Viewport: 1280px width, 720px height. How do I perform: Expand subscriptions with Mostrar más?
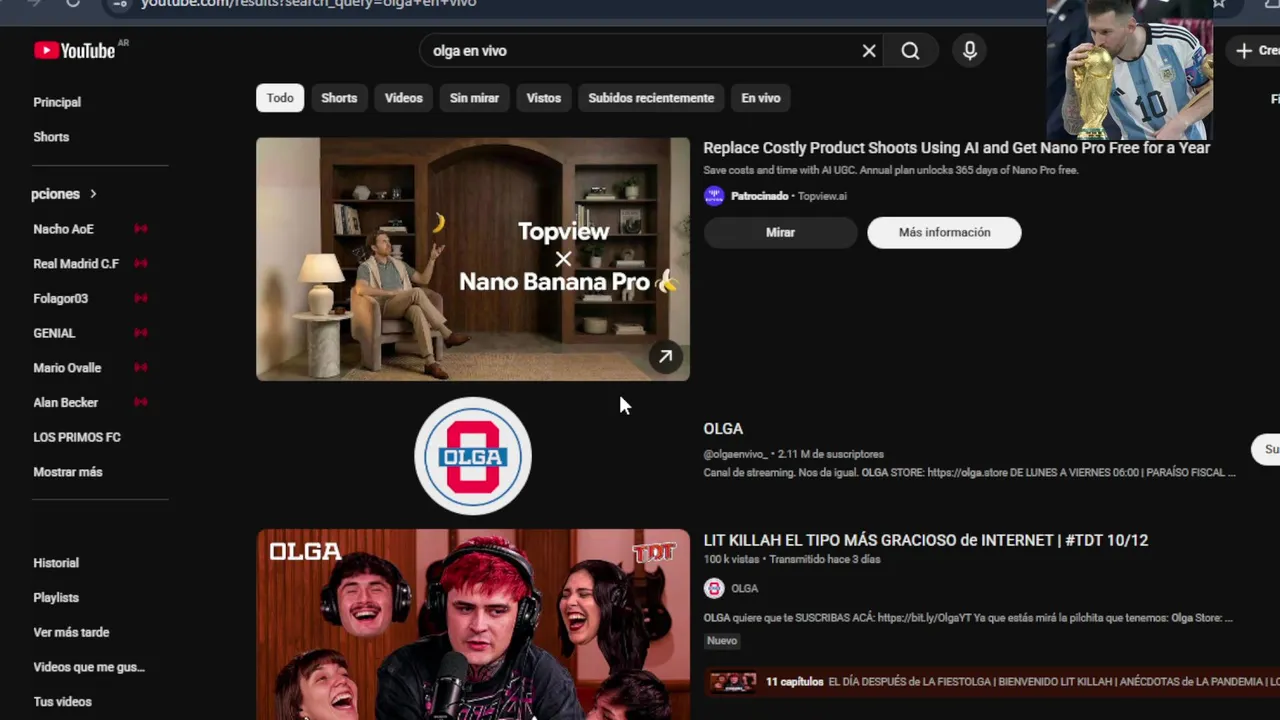(x=68, y=472)
